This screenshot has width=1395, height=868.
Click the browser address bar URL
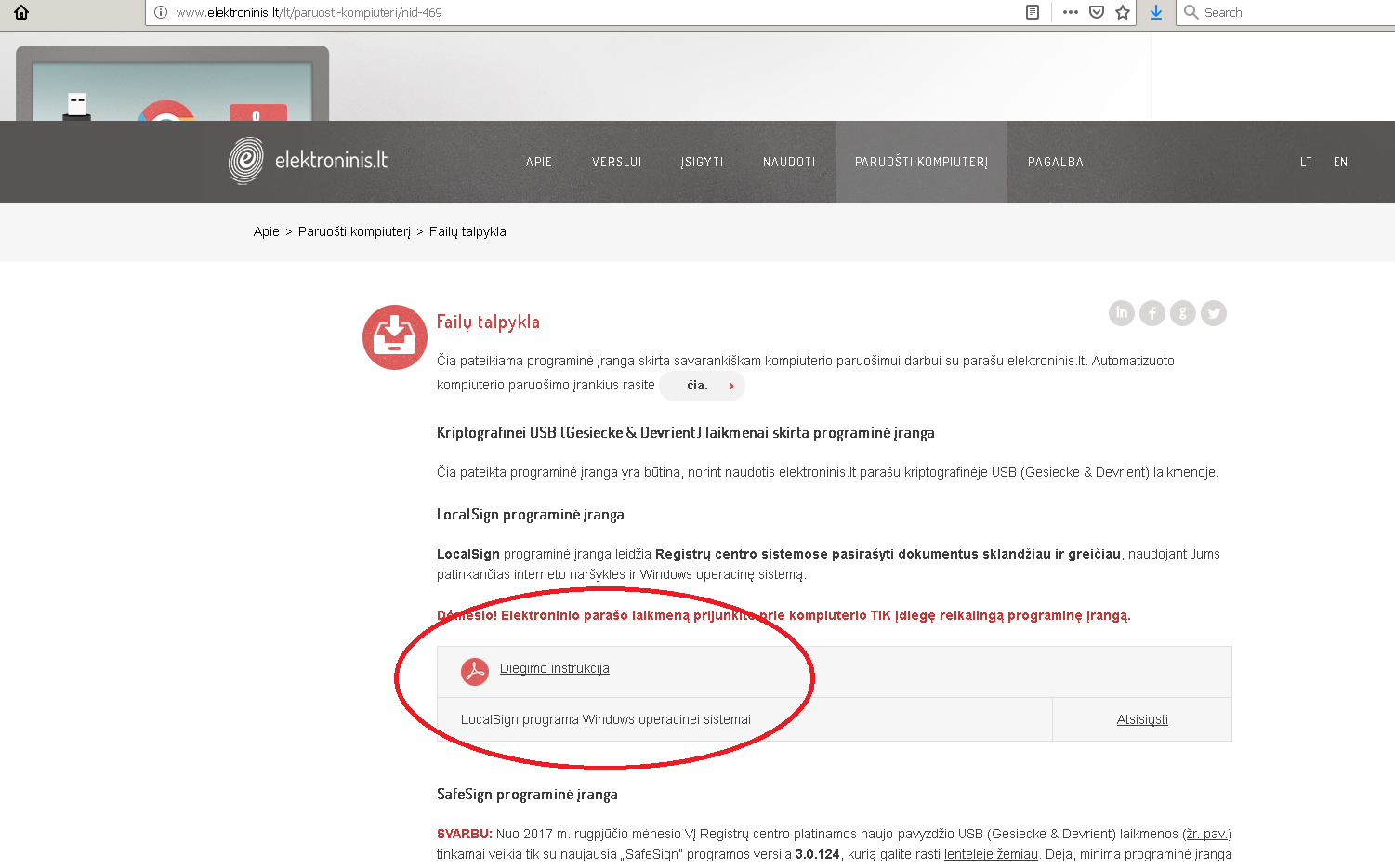309,12
